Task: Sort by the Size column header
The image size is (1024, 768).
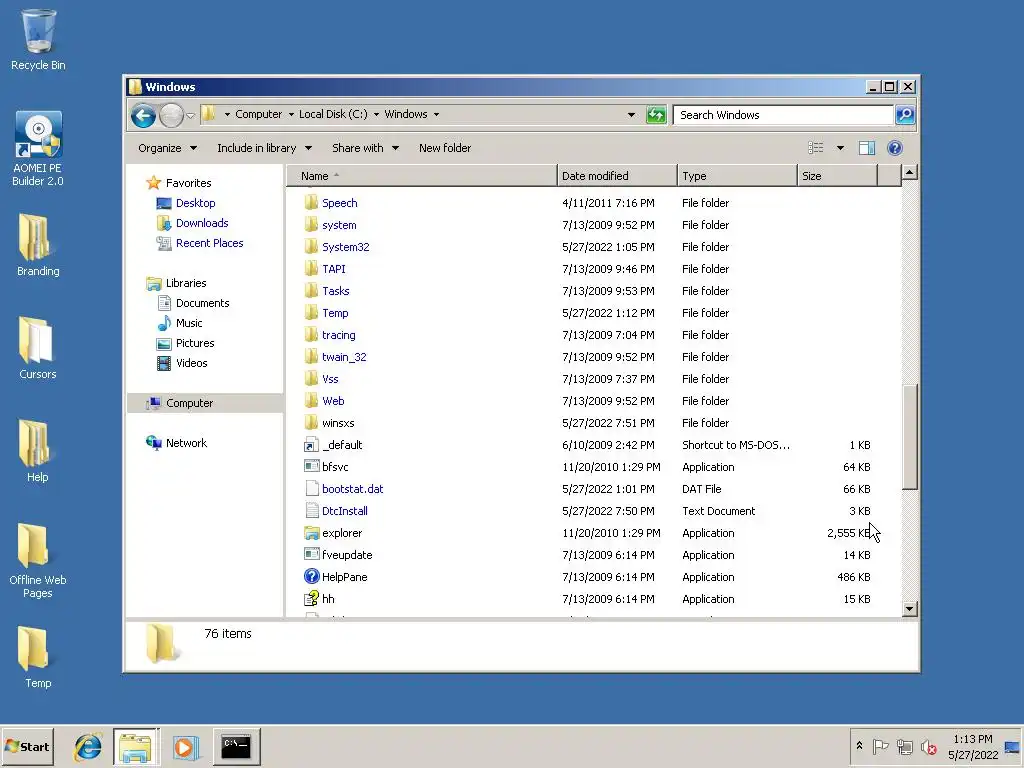Action: click(837, 176)
